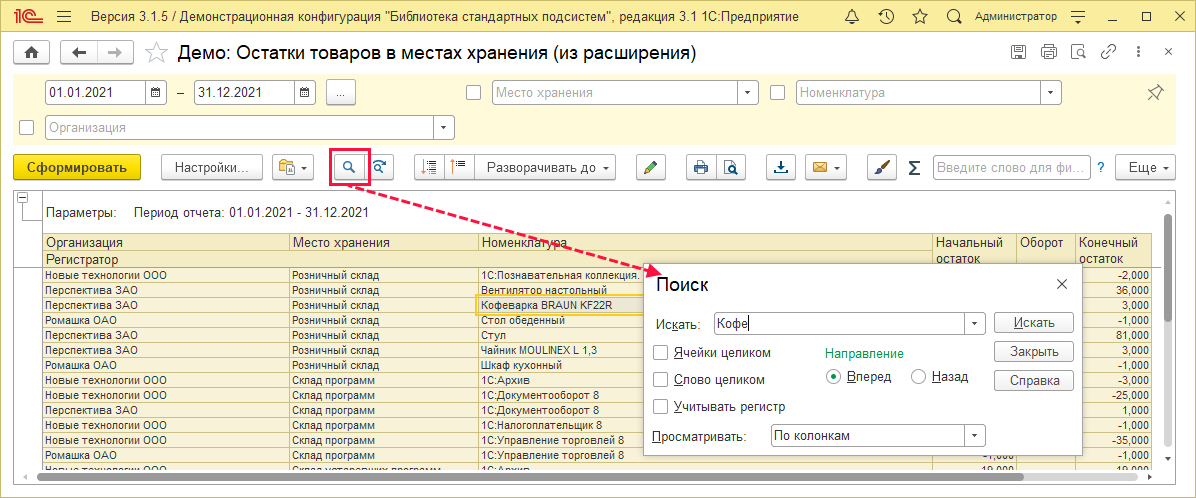Screen dimensions: 1196x498
Task: Open the three-dots more options icon
Action: pyautogui.click(x=1138, y=52)
